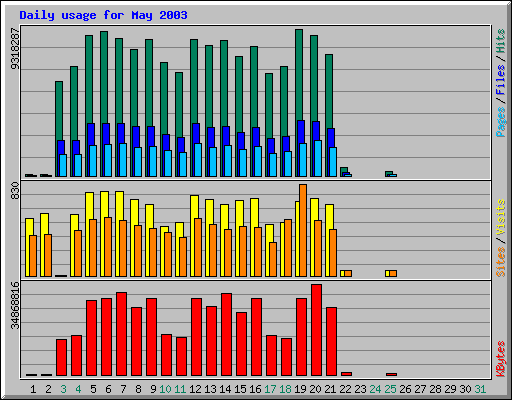Click day 17 weekend label

(270, 389)
